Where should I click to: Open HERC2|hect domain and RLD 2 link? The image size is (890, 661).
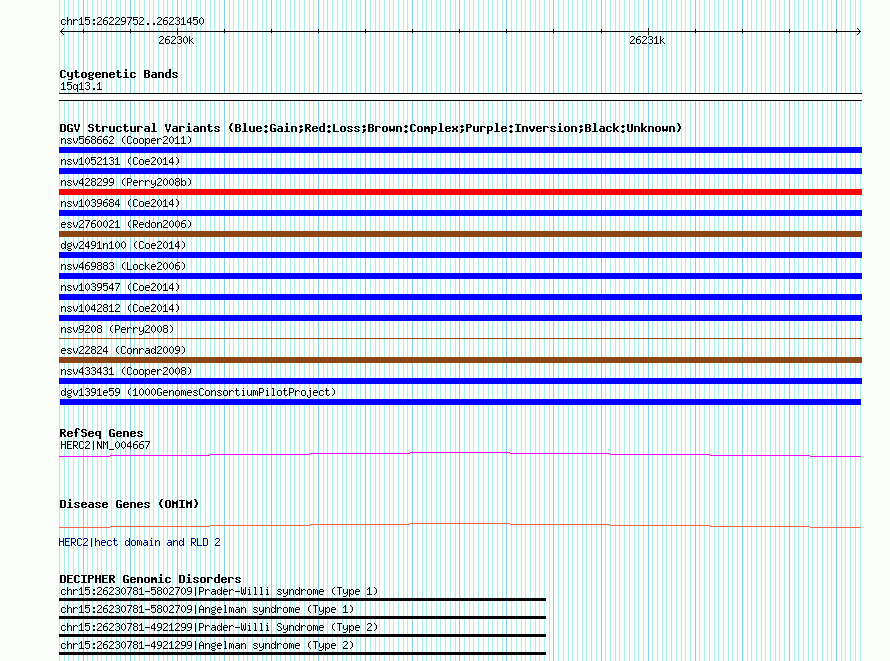140,542
